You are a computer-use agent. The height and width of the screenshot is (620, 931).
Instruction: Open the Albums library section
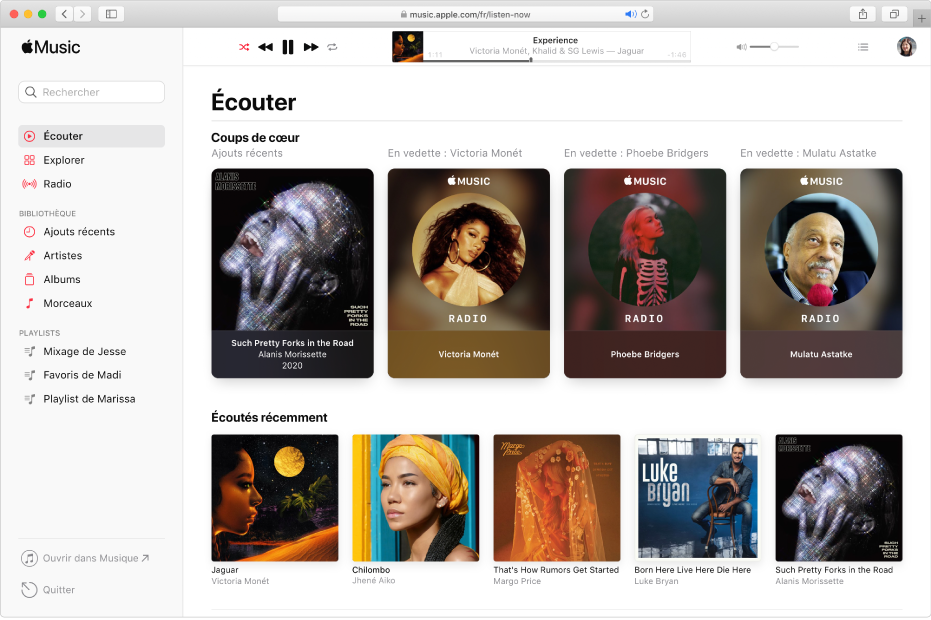click(61, 279)
